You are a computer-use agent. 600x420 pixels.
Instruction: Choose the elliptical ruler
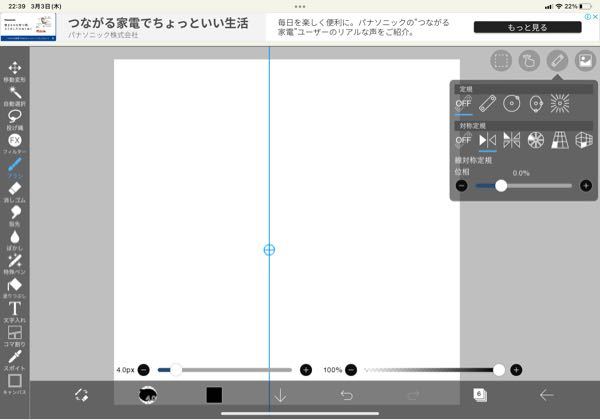[536, 104]
